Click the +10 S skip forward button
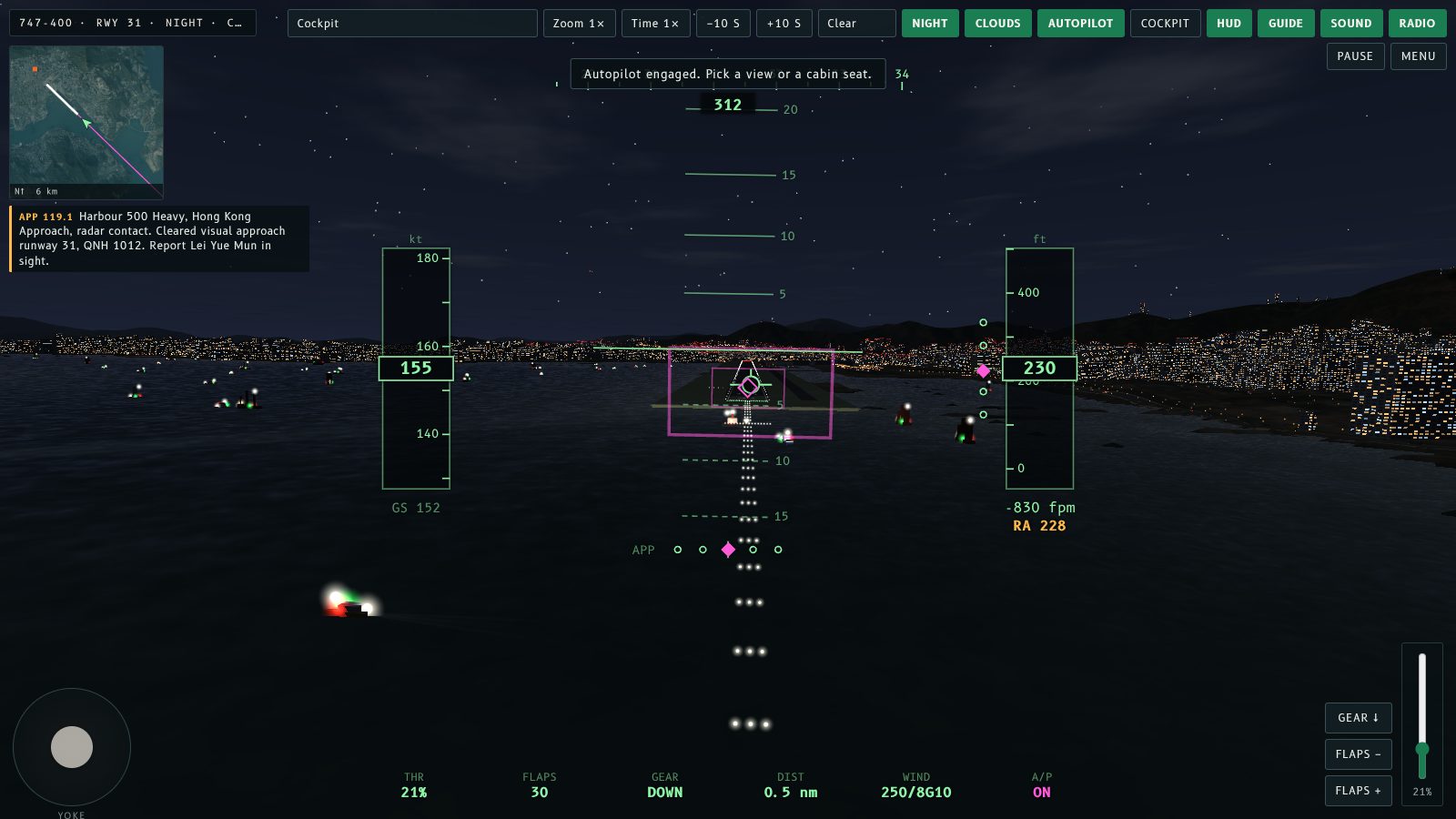The width and height of the screenshot is (1456, 819). click(x=784, y=24)
